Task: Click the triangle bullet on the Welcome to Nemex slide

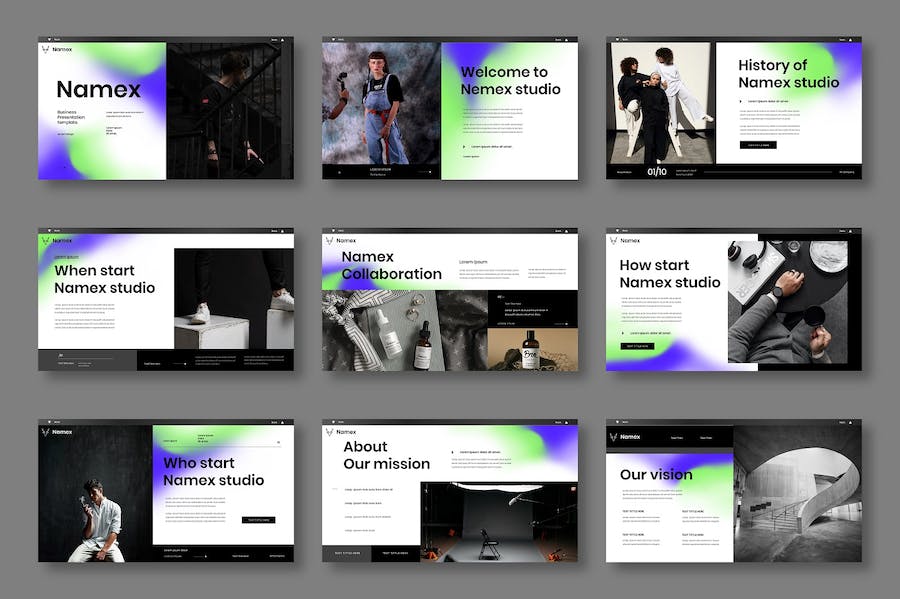Action: 463,146
